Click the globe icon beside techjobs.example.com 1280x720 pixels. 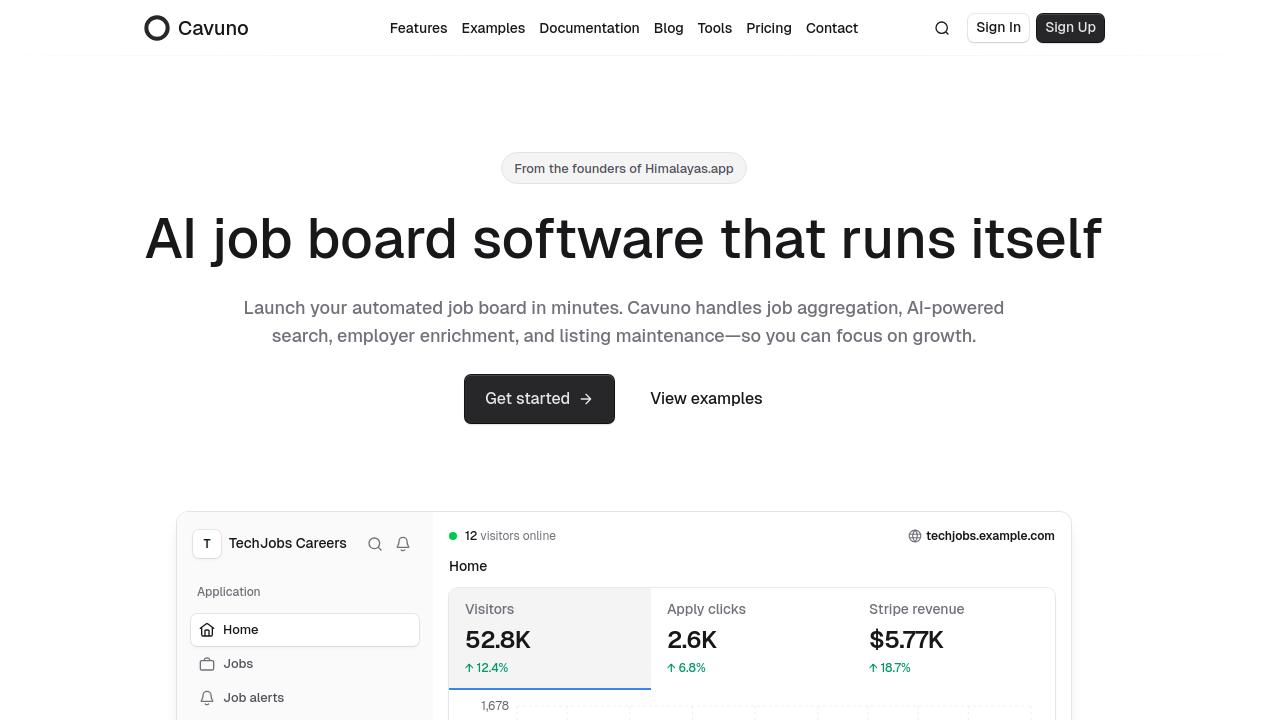(x=915, y=536)
